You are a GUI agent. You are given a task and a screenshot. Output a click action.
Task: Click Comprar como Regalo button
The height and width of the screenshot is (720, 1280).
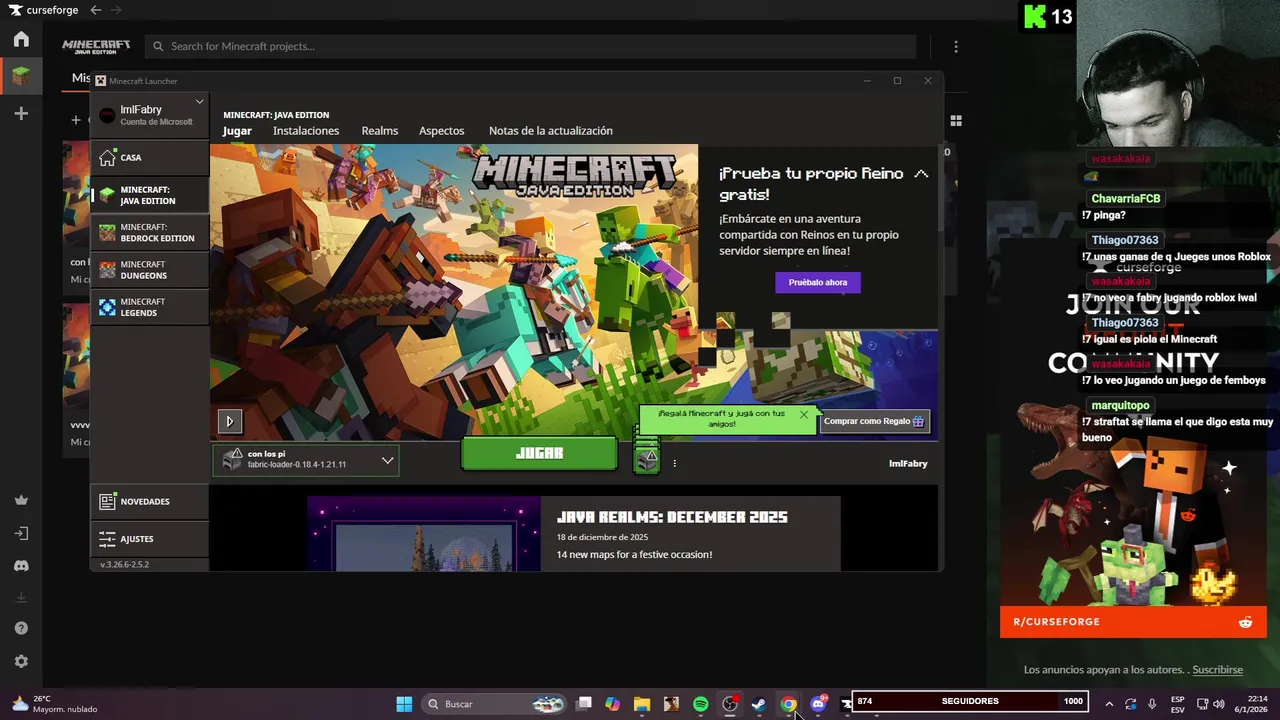[875, 421]
